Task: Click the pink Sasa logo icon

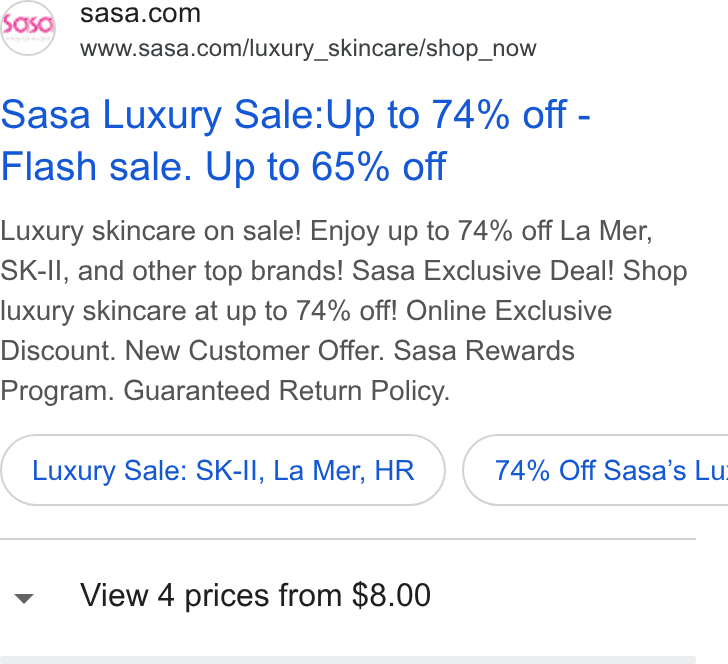Action: point(28,28)
